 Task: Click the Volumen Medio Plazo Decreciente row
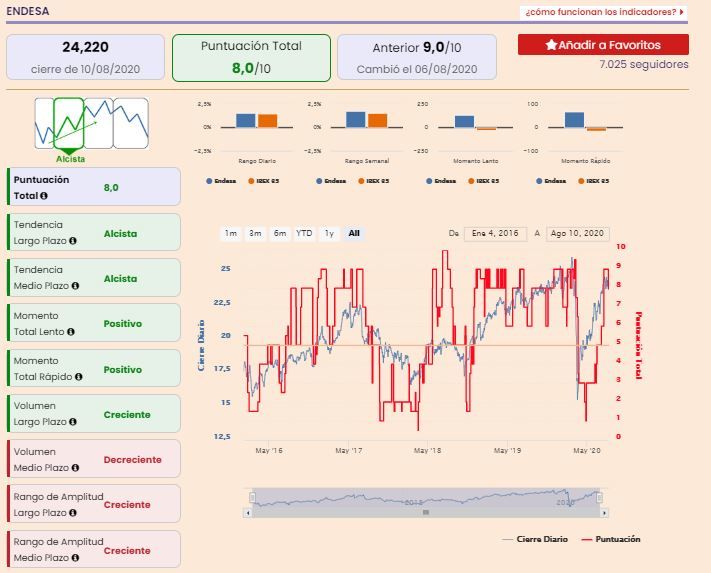click(94, 458)
